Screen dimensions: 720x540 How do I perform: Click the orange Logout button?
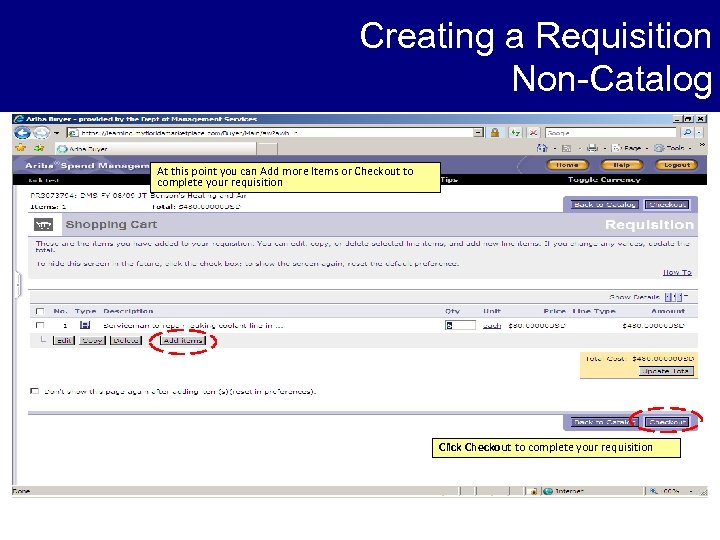pos(676,165)
